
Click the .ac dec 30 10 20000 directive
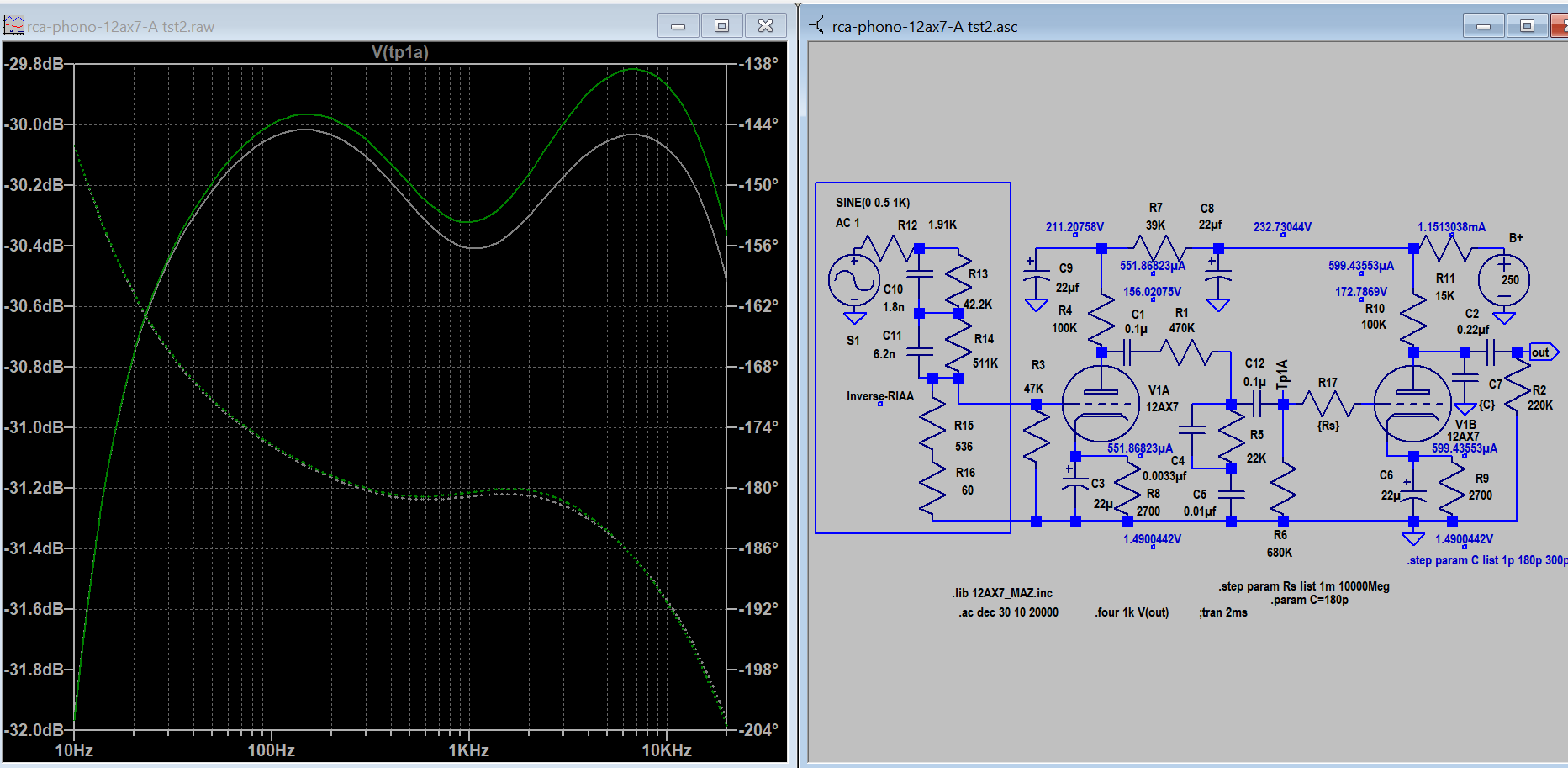click(1008, 612)
